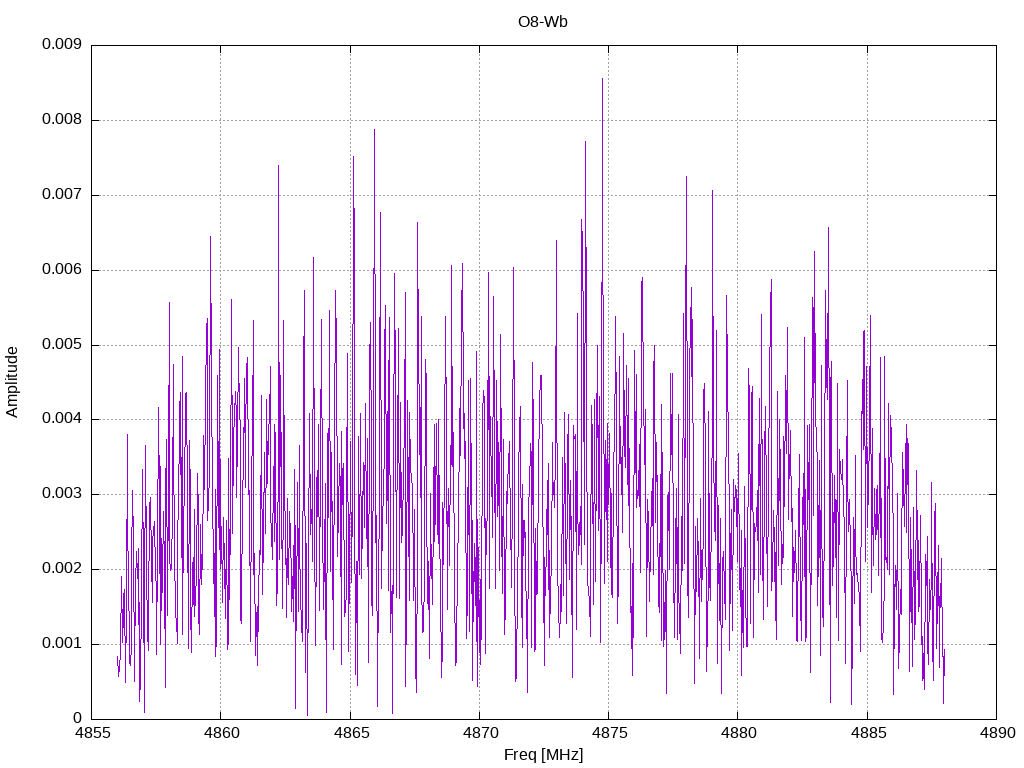Click the 0.003 y-axis tick label

coord(62,494)
